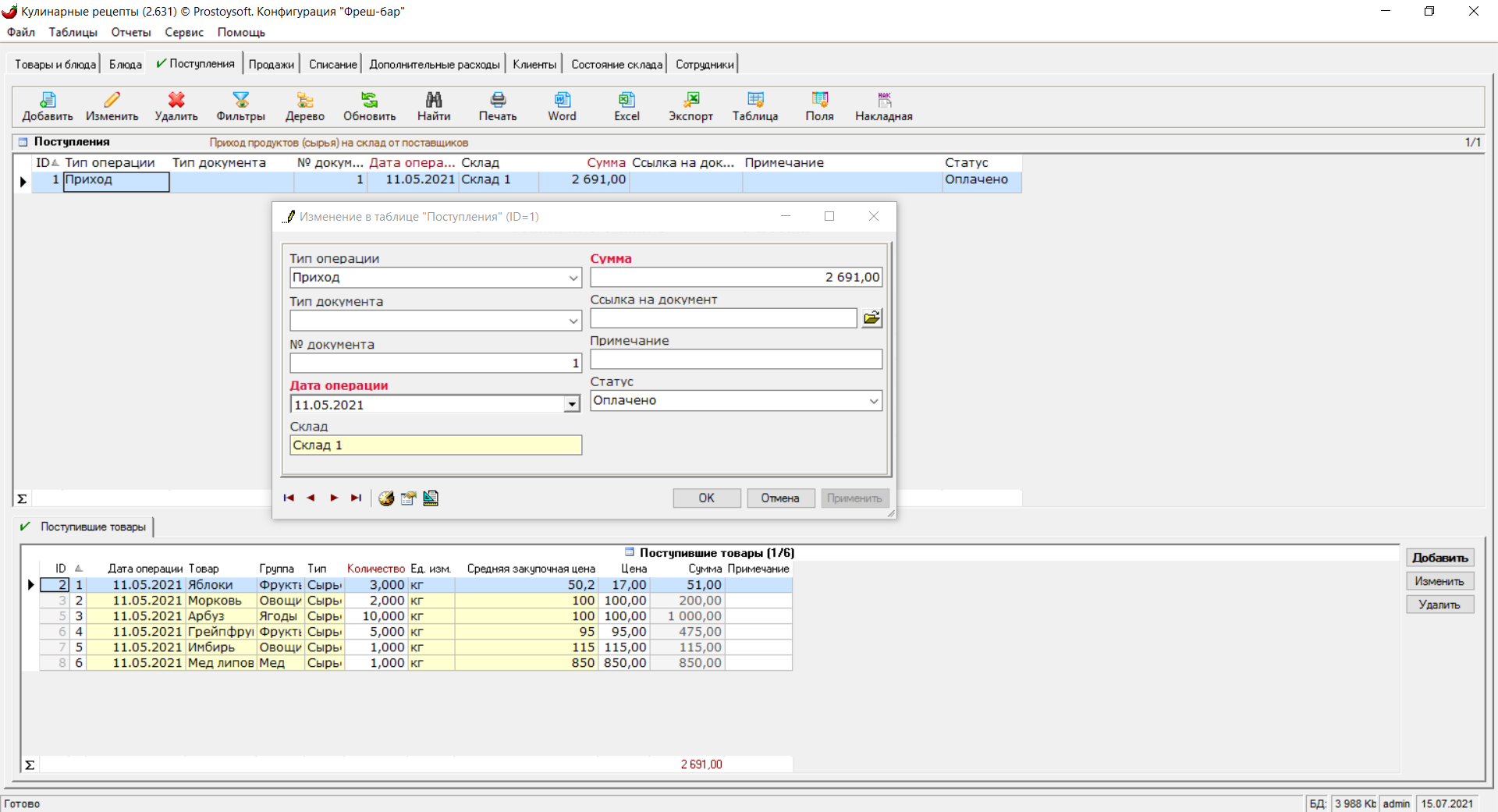
Task: Switch to the Продажи tab
Action: [x=272, y=65]
